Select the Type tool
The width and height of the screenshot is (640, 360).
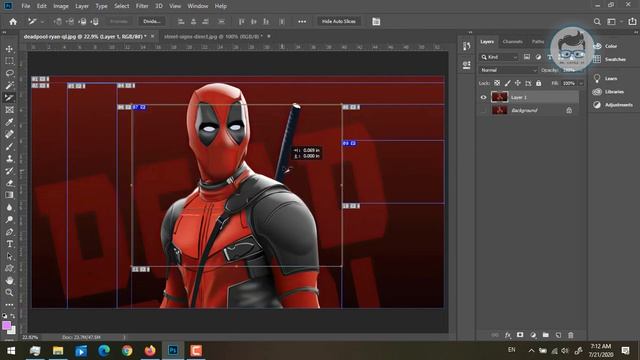tap(9, 244)
